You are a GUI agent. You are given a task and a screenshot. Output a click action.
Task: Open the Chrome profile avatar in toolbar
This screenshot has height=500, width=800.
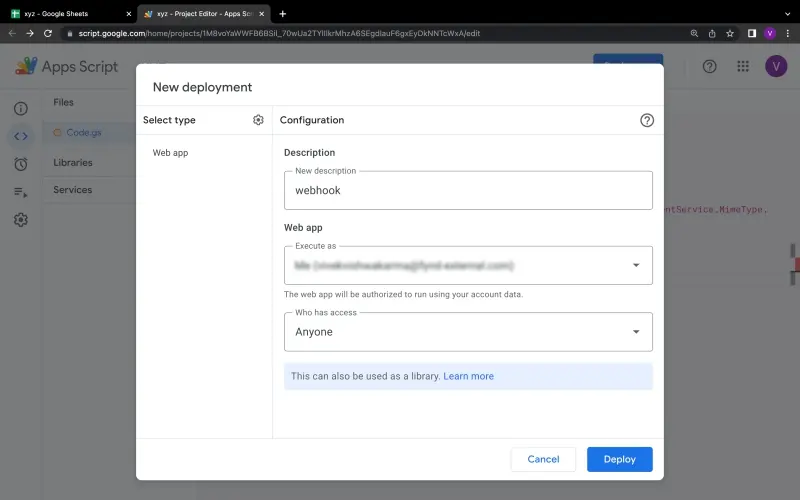click(x=770, y=33)
